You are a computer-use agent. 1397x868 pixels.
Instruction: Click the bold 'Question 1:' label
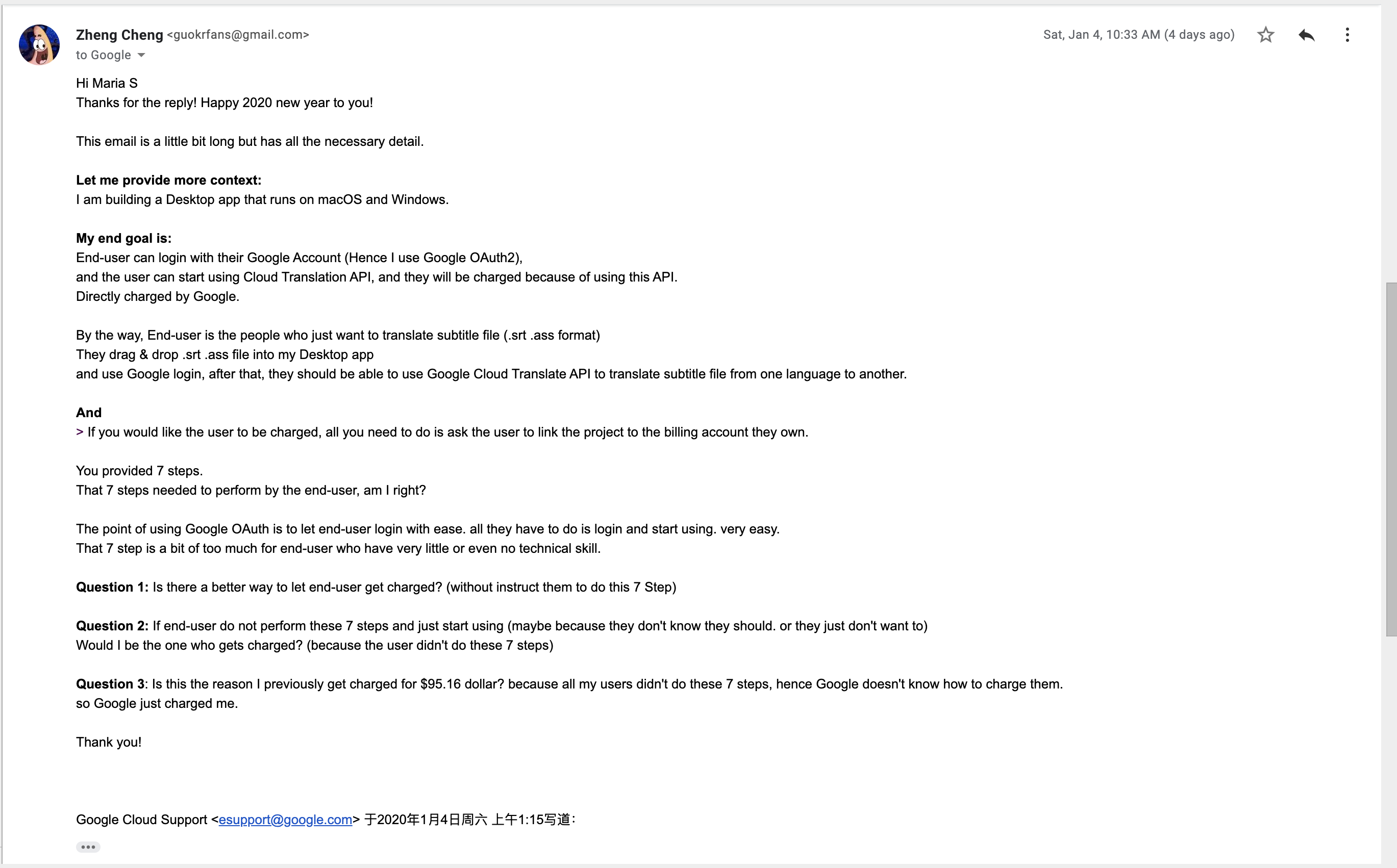112,586
